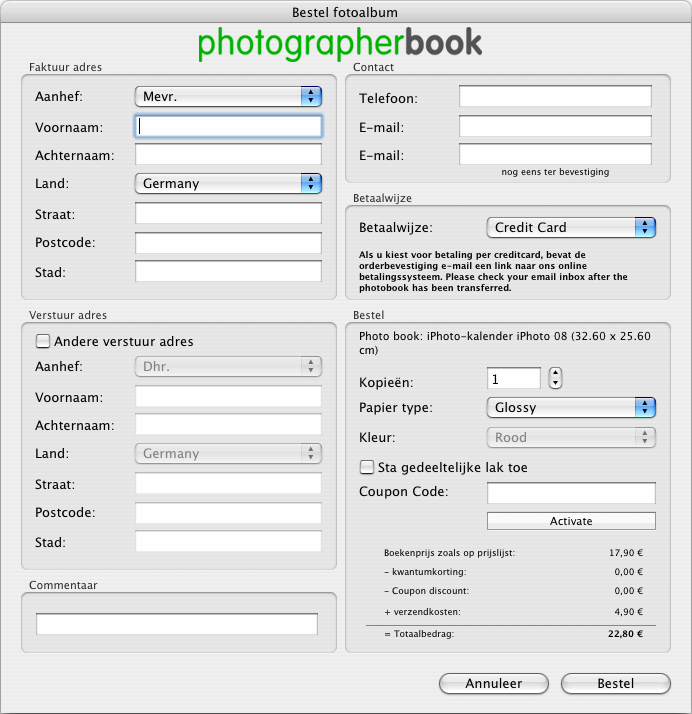Image resolution: width=692 pixels, height=714 pixels.
Task: Click the Faktuur adres Straat field
Action: click(x=228, y=214)
